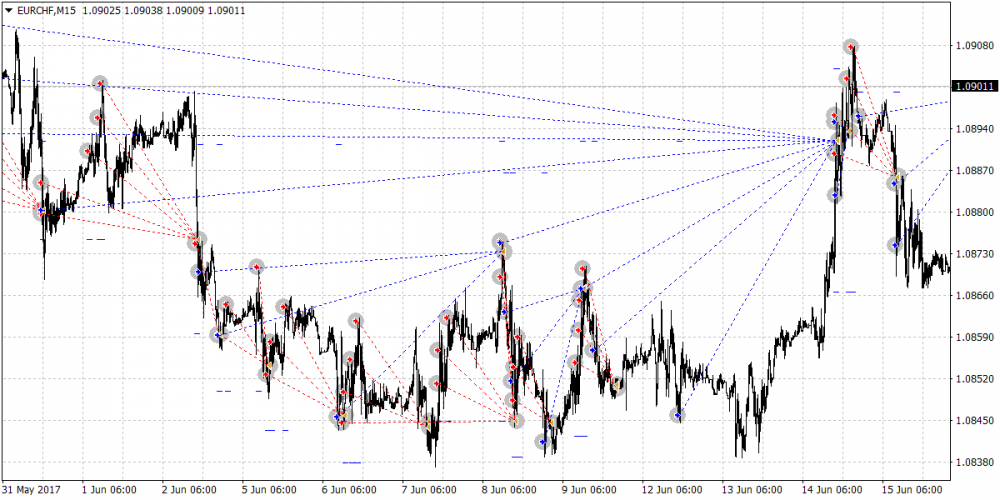Click the 1.09080 price axis label
This screenshot has width=1000, height=500.
(973, 46)
